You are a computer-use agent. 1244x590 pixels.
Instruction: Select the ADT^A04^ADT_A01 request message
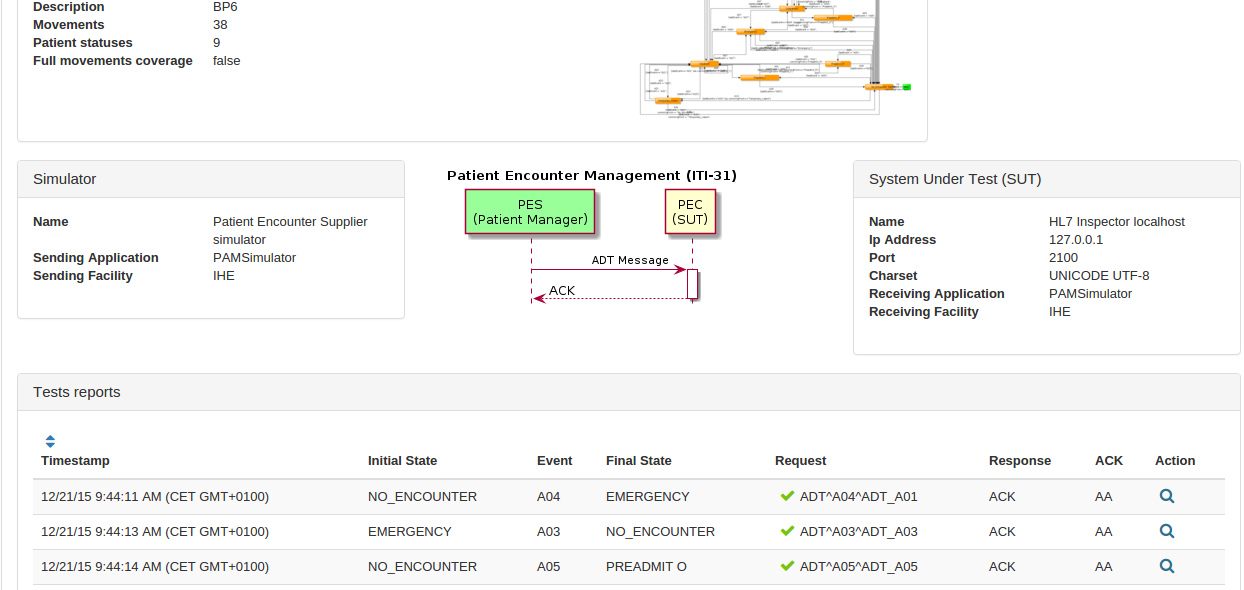click(x=858, y=497)
